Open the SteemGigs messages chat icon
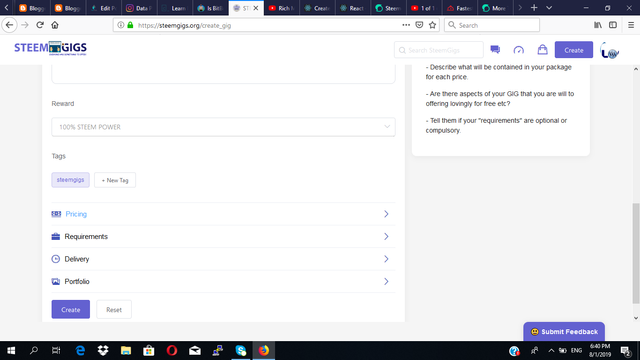This screenshot has height=360, width=640. [x=495, y=50]
